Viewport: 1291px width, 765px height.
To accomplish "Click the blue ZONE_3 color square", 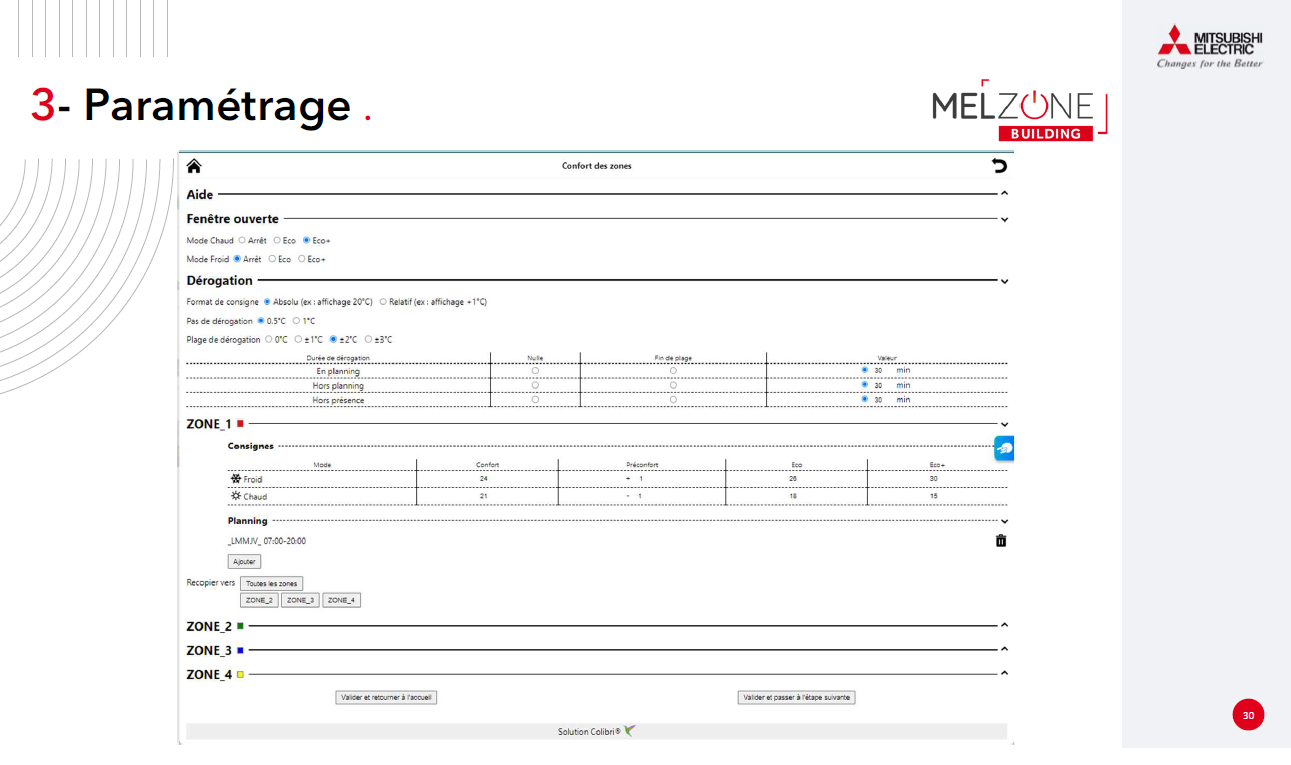I will tap(240, 650).
